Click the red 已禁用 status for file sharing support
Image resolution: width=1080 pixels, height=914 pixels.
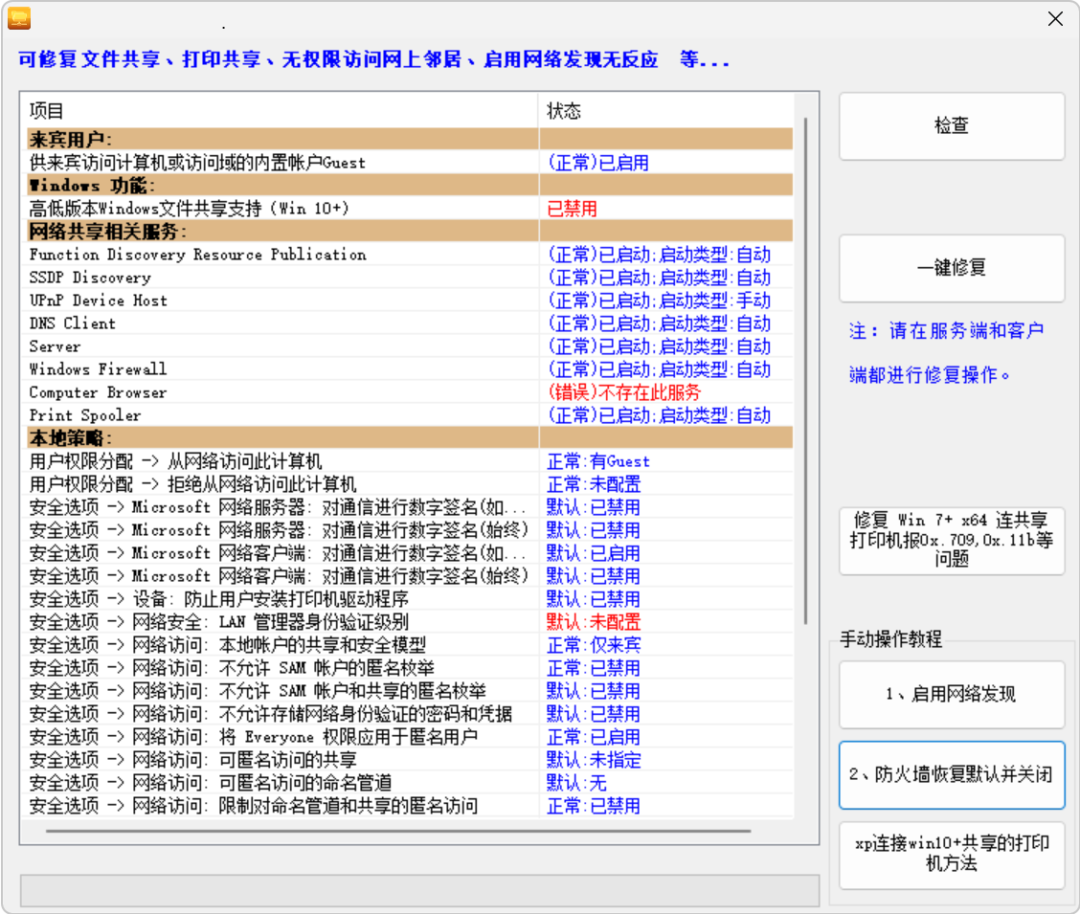(x=572, y=209)
